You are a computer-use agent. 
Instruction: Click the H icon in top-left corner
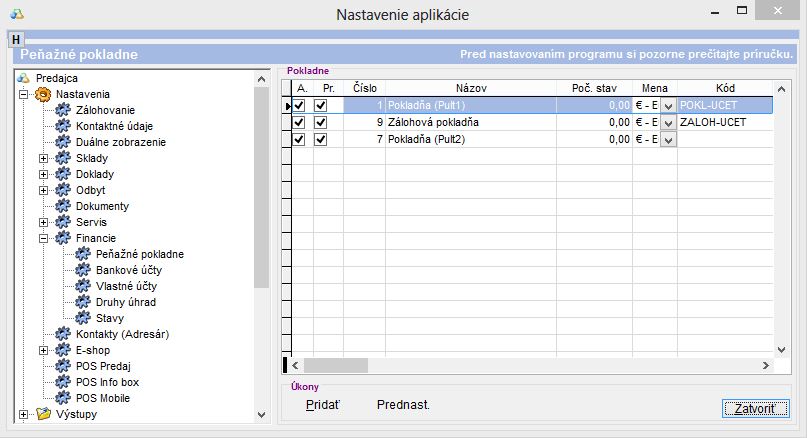pos(16,38)
